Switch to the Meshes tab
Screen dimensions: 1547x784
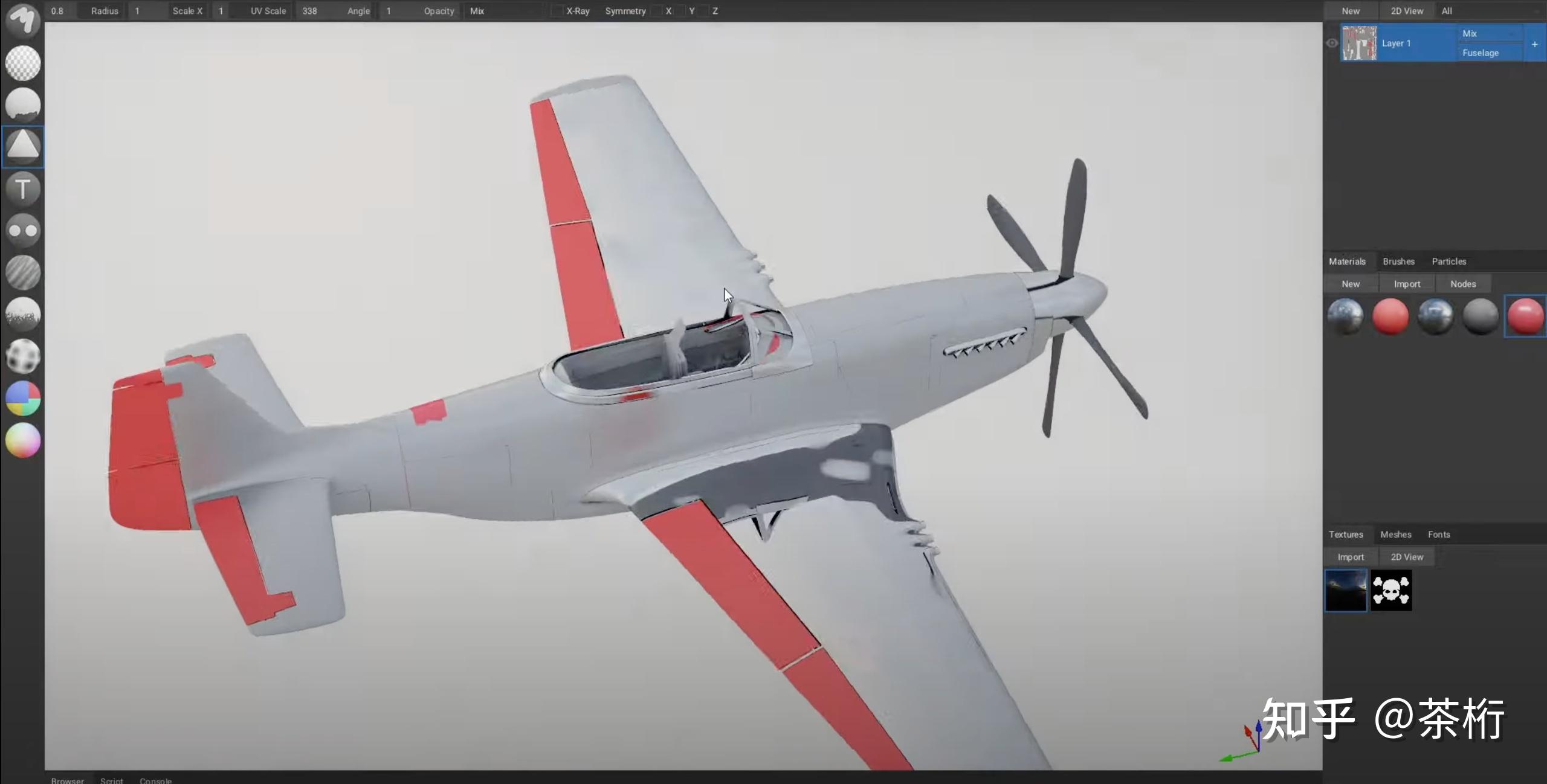tap(1395, 535)
